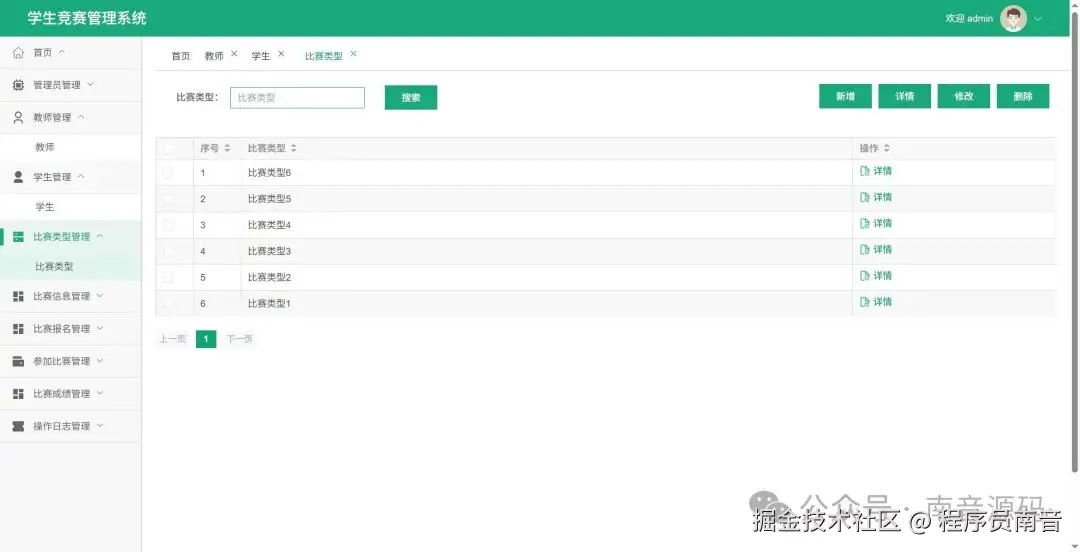Select page 1 in pagination

click(206, 339)
